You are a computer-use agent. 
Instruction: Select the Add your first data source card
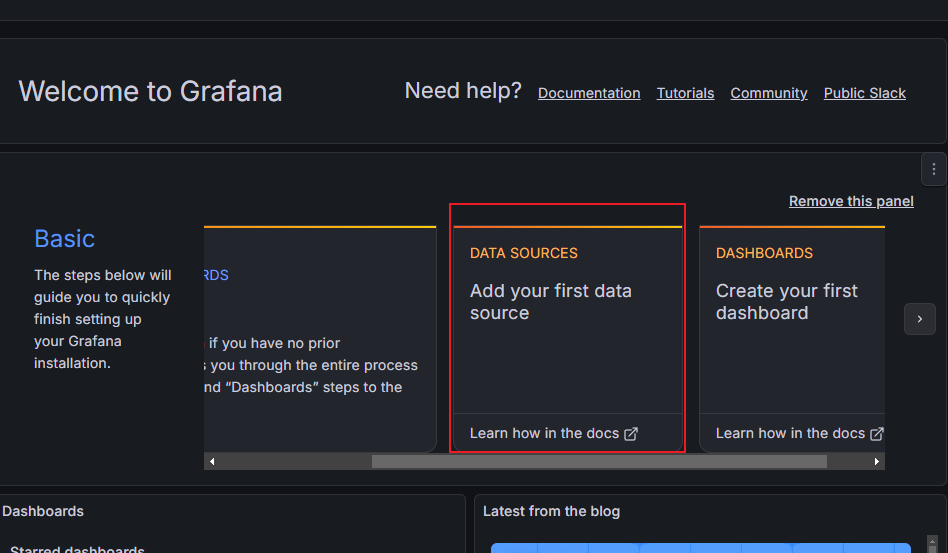click(567, 338)
